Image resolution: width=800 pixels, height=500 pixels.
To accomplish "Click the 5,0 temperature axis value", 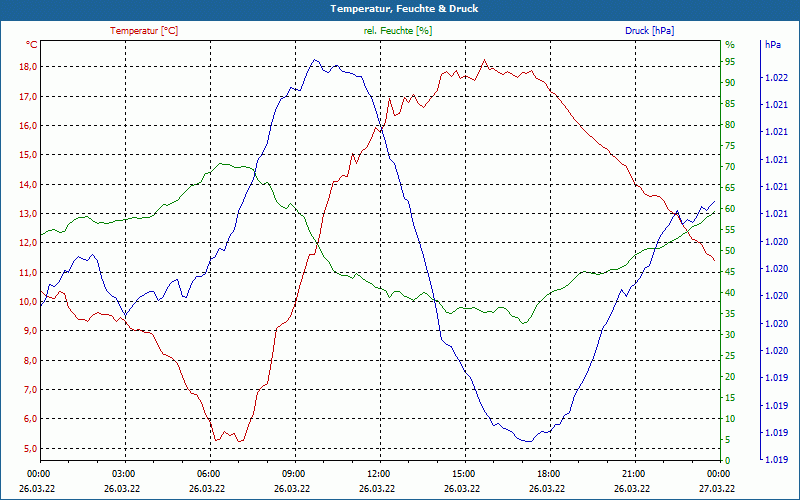I will point(30,448).
